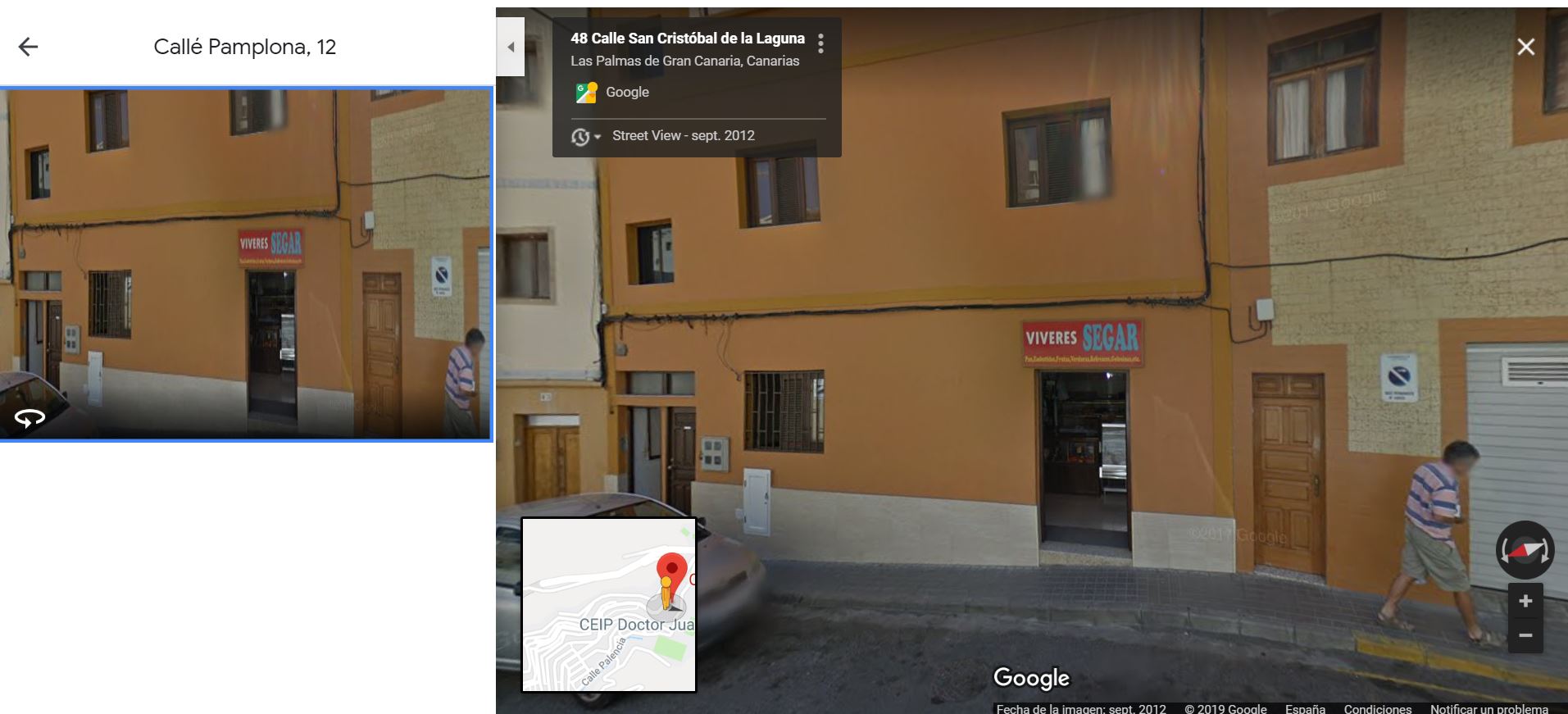Zoom out with the minus button
1568x714 pixels.
point(1525,635)
